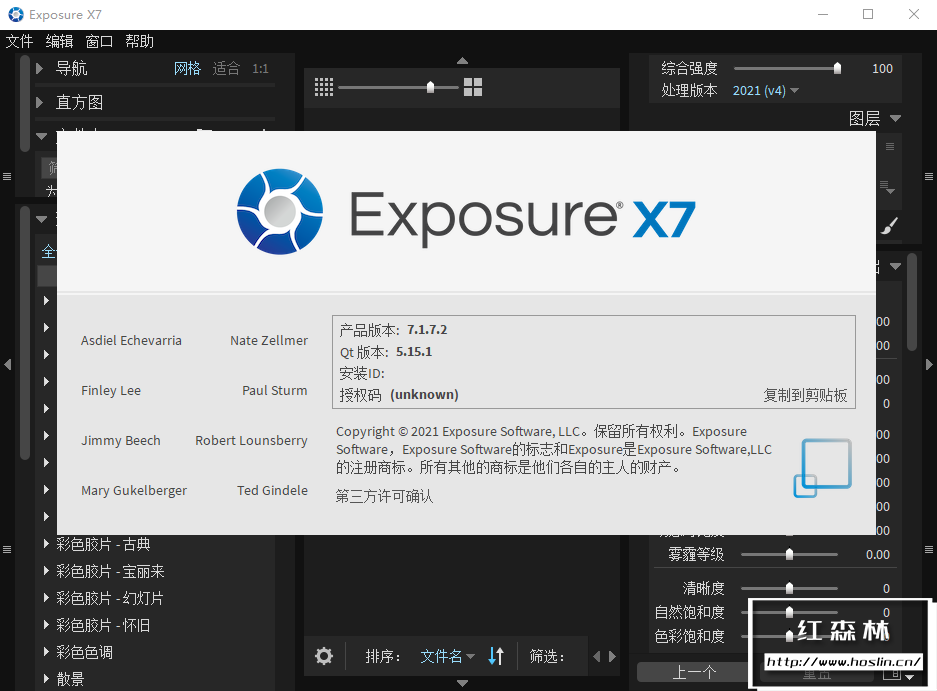Collapse the bottom panel with down arrow
The image size is (937, 691).
(462, 683)
